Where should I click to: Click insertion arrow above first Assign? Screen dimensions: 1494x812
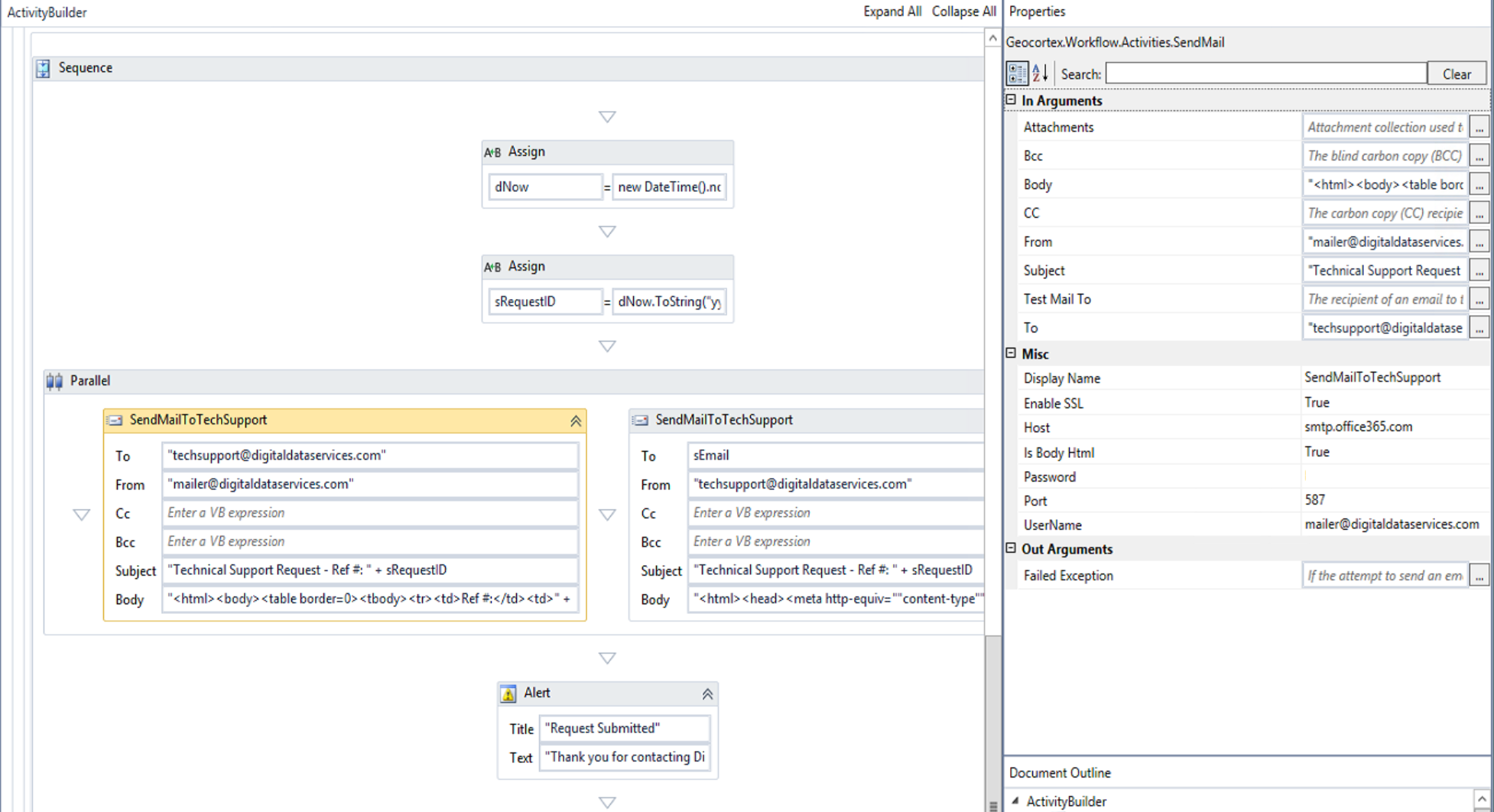click(607, 117)
